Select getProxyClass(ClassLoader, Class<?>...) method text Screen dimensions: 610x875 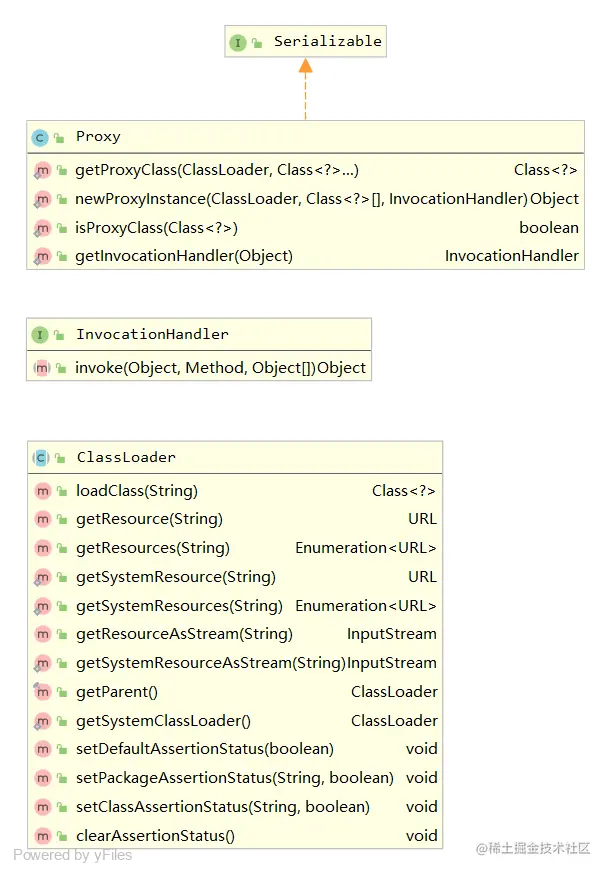pos(217,170)
